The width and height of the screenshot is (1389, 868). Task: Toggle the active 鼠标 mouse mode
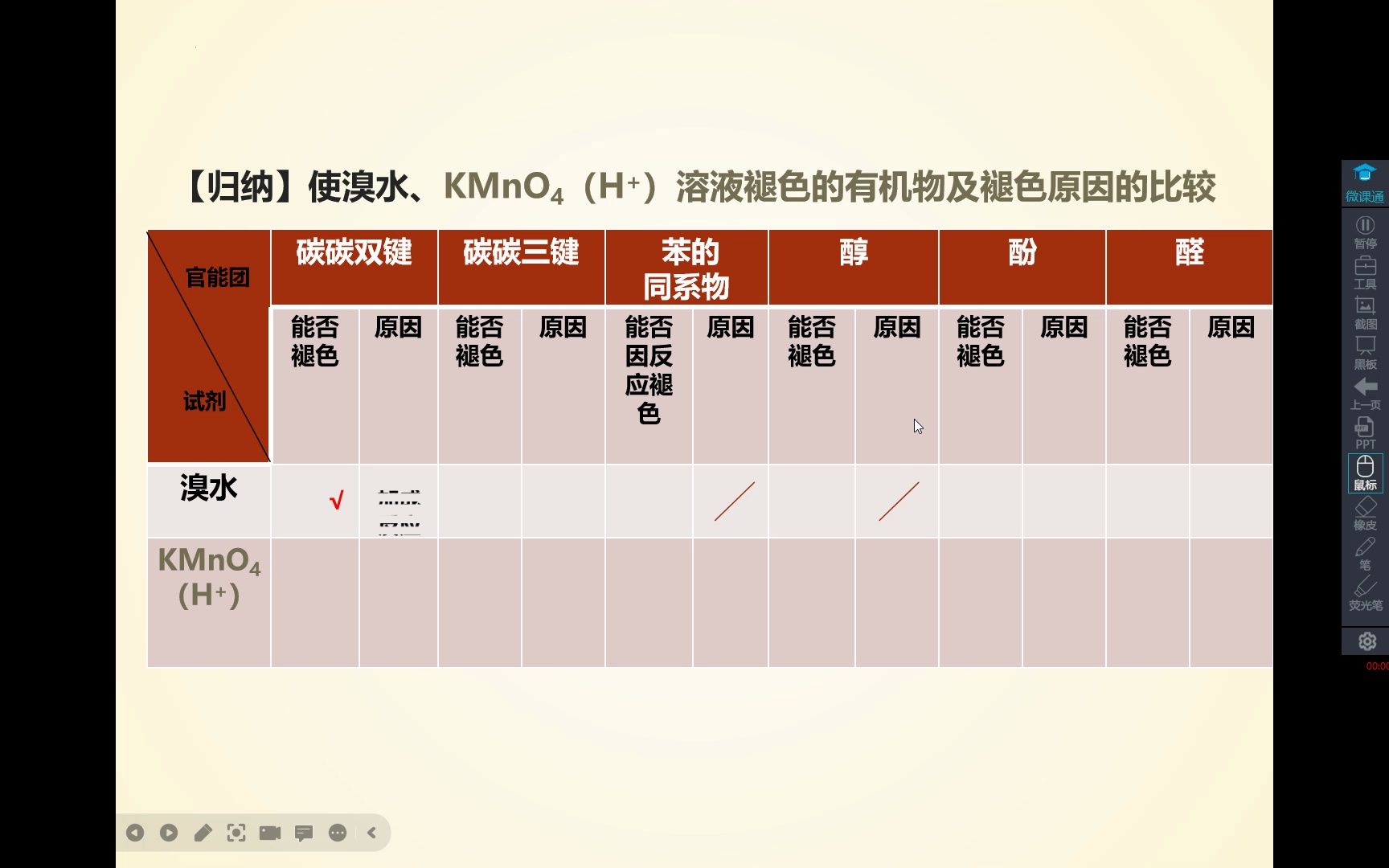(1365, 473)
